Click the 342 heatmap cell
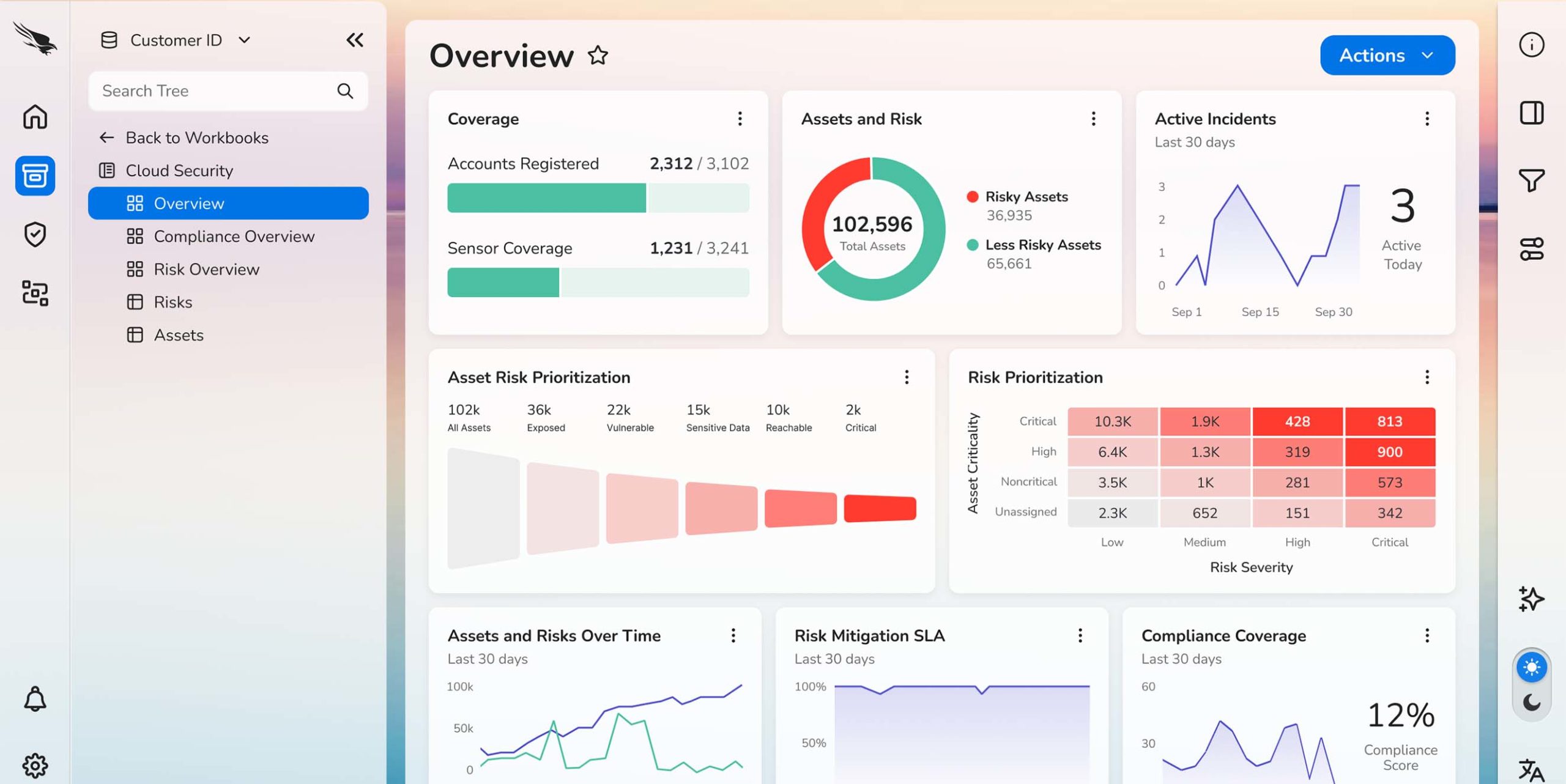 [x=1389, y=513]
